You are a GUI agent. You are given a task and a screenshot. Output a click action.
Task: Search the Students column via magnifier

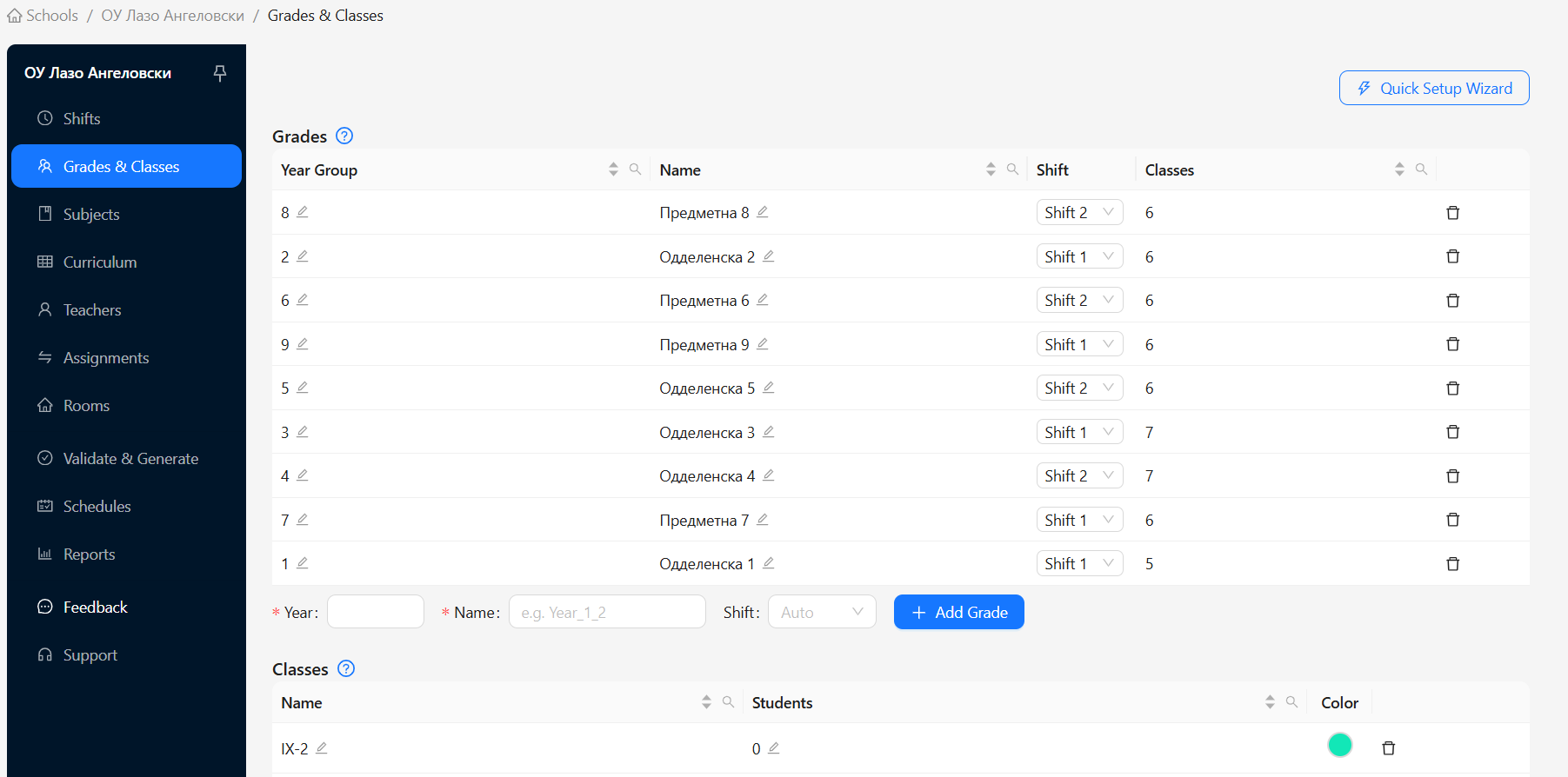(1292, 702)
